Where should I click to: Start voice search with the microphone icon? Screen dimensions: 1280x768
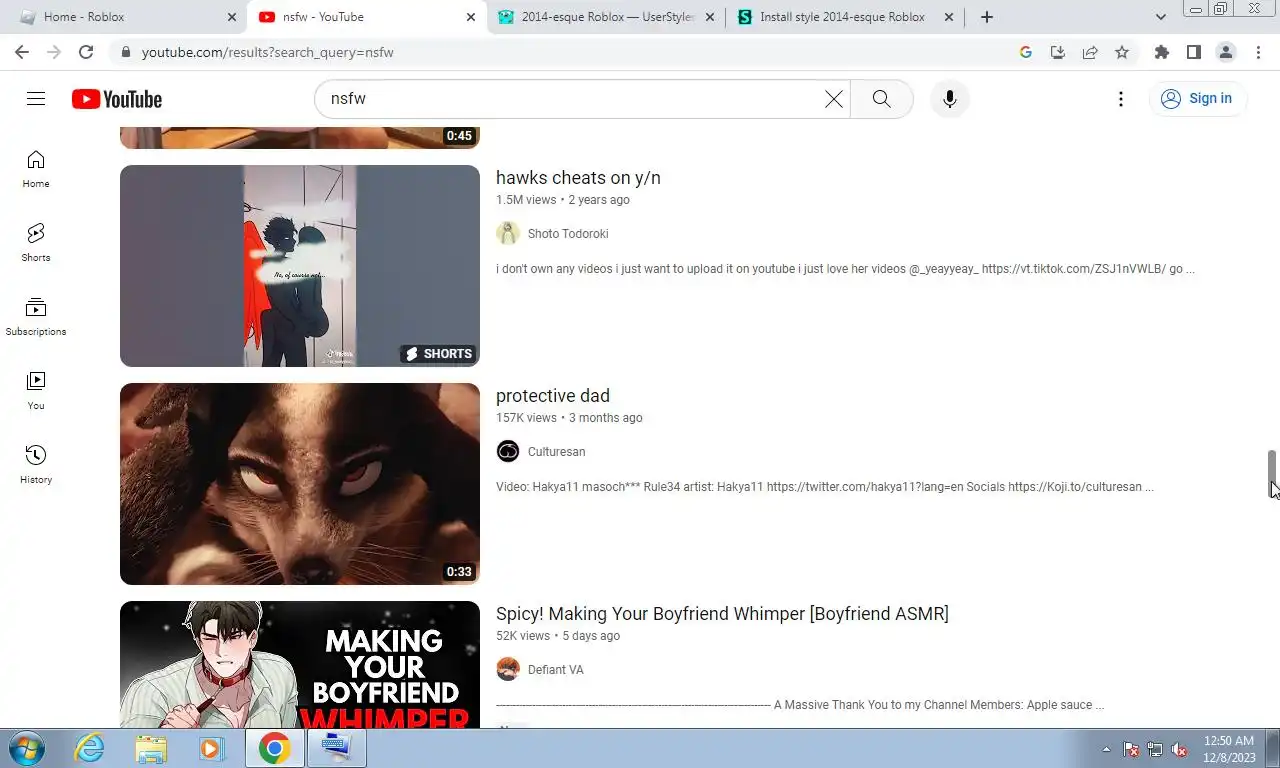tap(949, 98)
